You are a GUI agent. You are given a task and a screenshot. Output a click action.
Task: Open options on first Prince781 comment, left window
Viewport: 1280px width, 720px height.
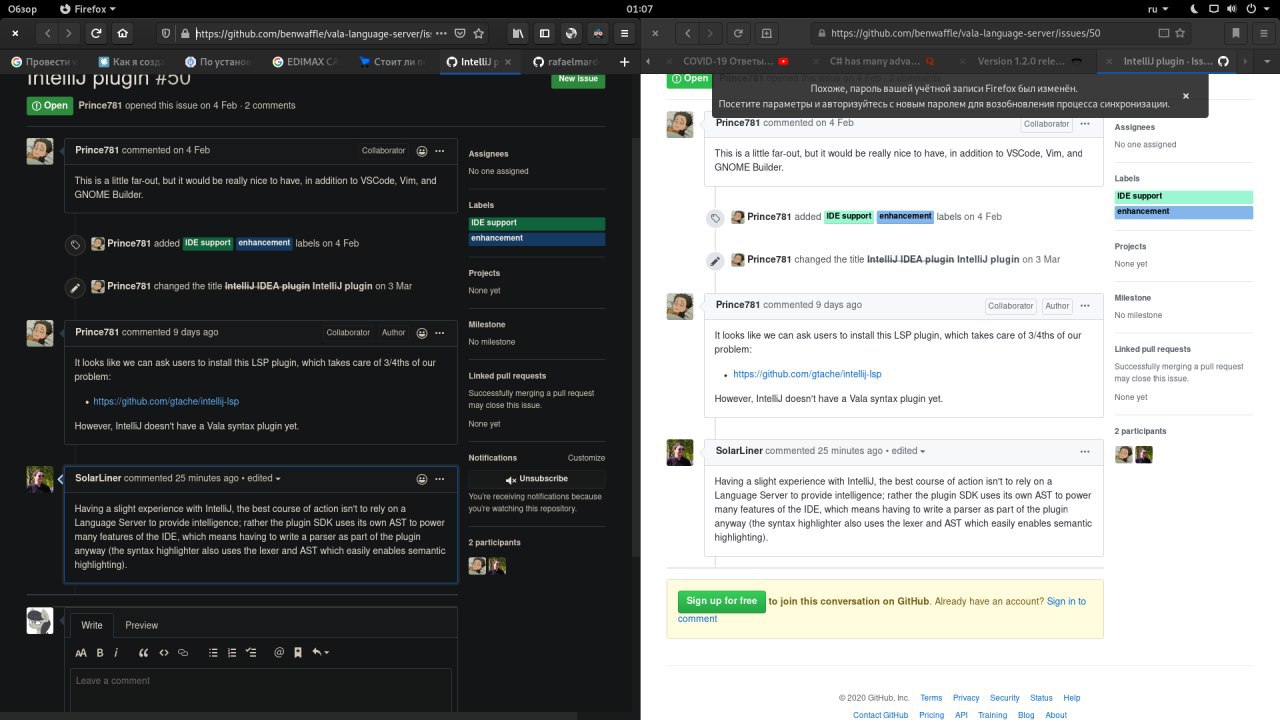tap(439, 151)
